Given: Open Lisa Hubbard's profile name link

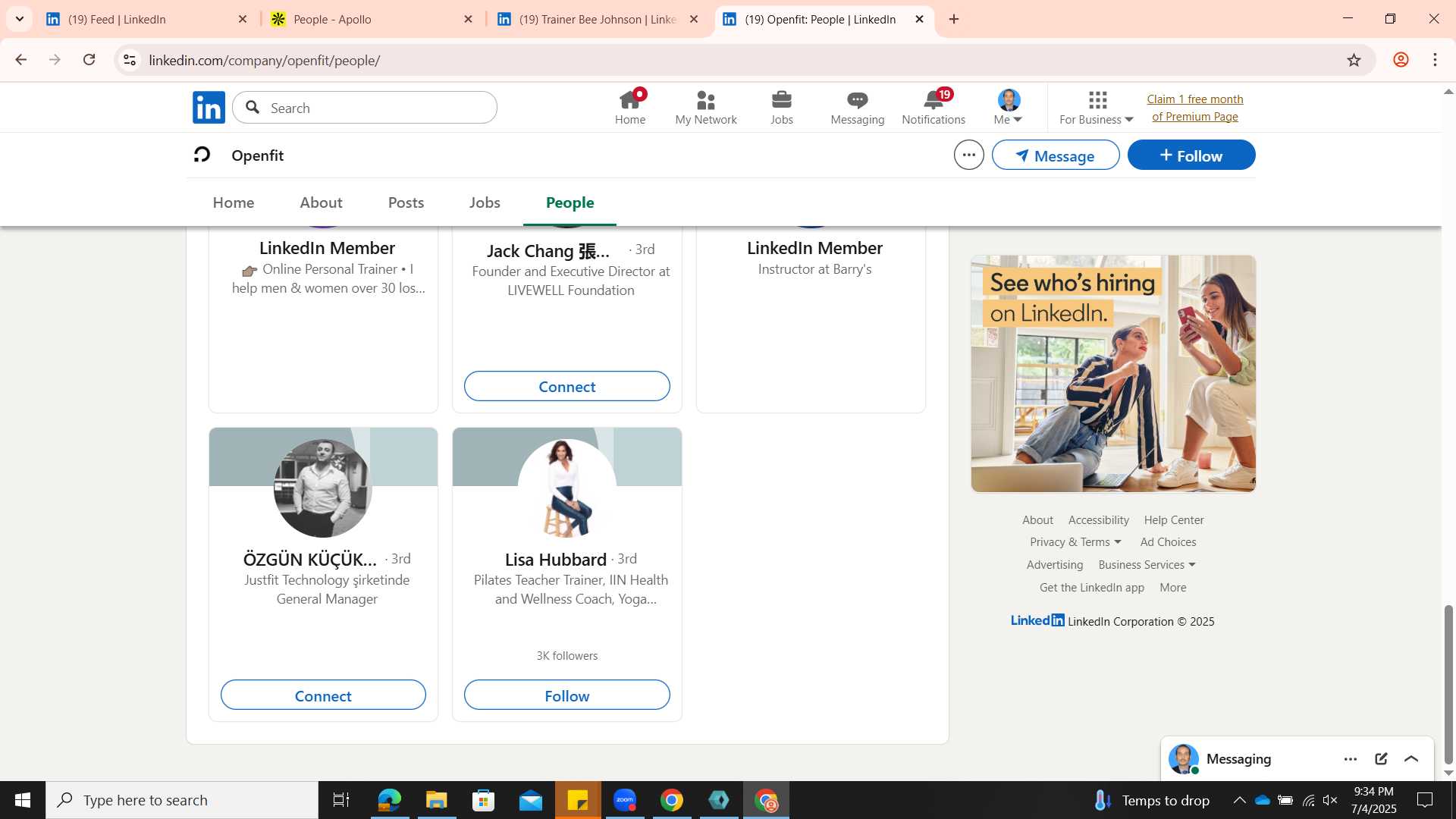Looking at the screenshot, I should [555, 560].
